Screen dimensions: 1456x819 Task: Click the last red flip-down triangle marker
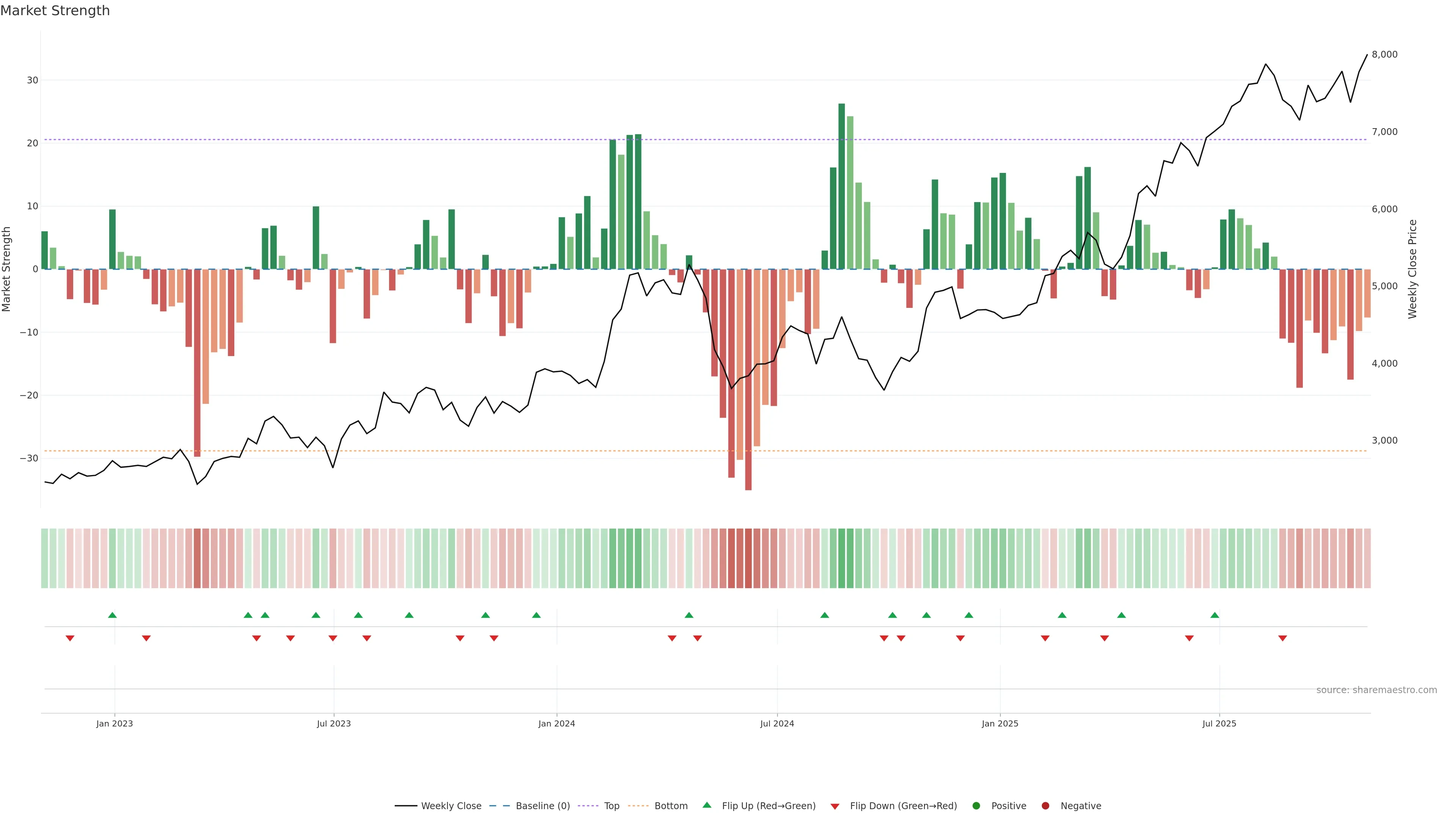tap(1282, 638)
